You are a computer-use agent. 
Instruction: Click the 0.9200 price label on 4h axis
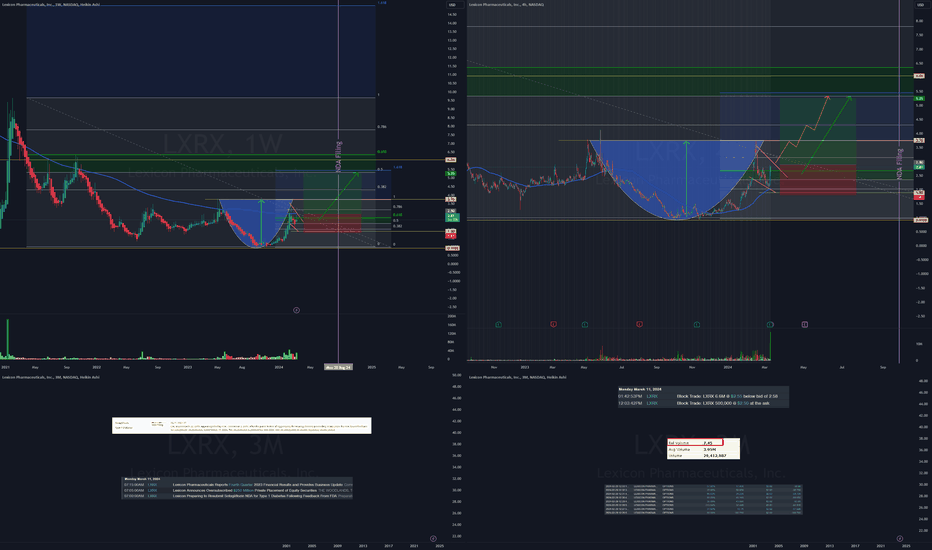tap(921, 220)
